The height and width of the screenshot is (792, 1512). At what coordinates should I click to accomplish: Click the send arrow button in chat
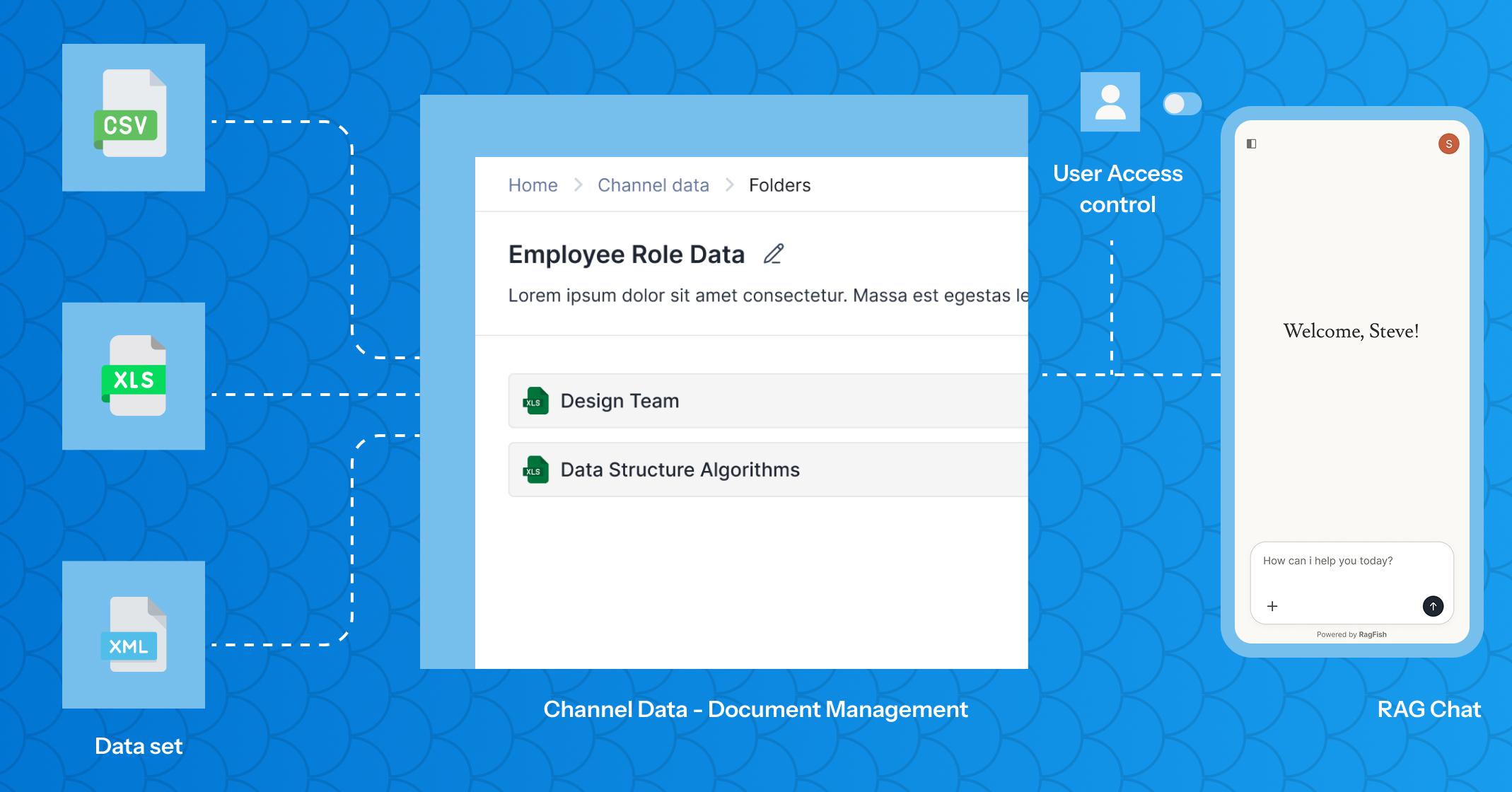pyautogui.click(x=1433, y=606)
